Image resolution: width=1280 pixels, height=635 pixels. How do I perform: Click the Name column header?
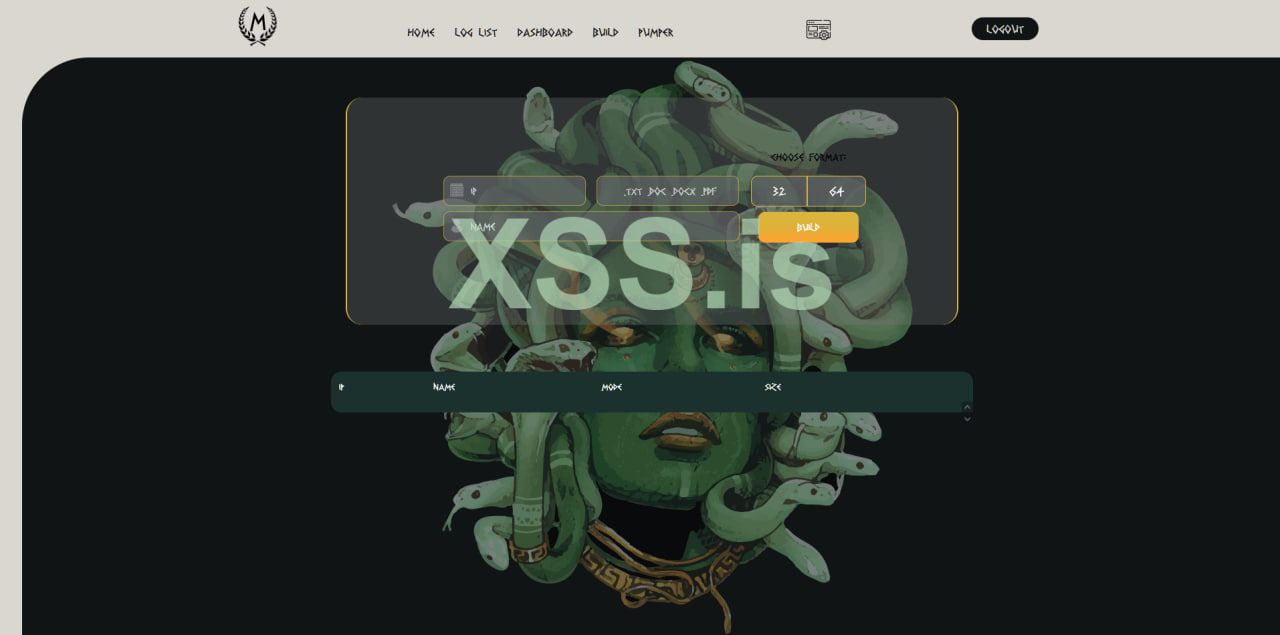point(444,387)
